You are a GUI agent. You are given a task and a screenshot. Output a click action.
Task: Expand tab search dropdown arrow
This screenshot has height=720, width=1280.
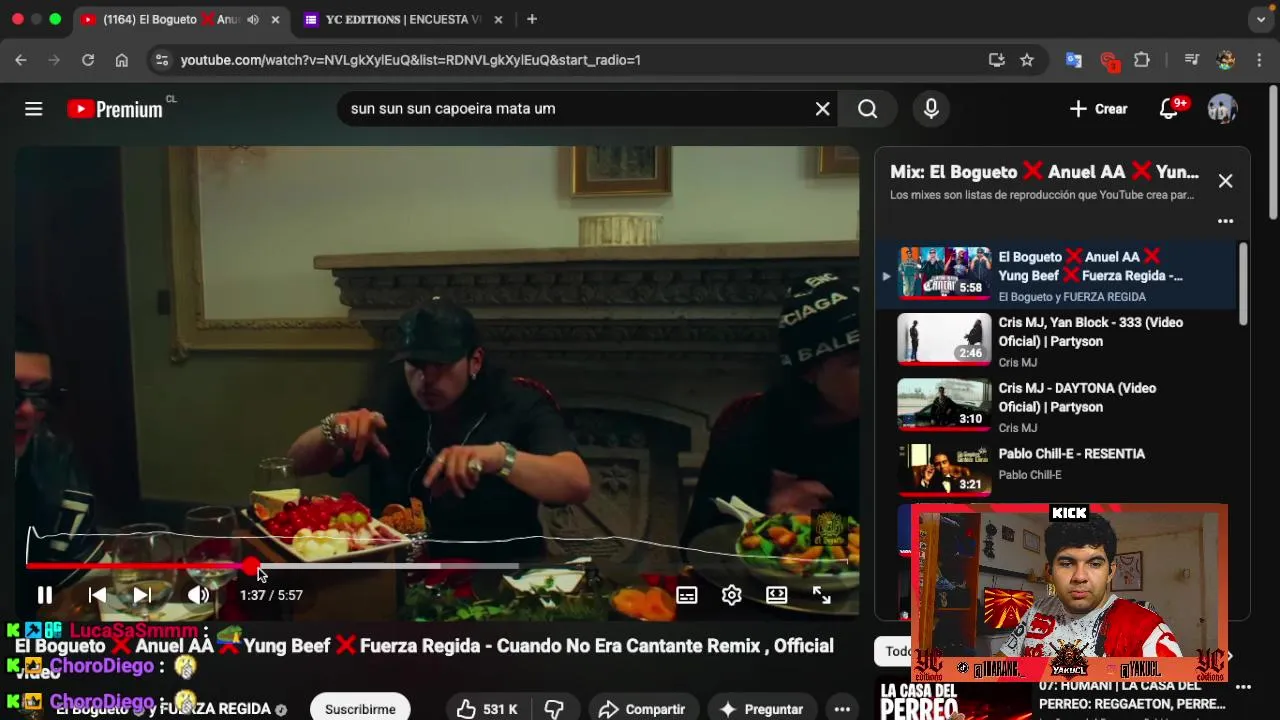[x=1261, y=19]
